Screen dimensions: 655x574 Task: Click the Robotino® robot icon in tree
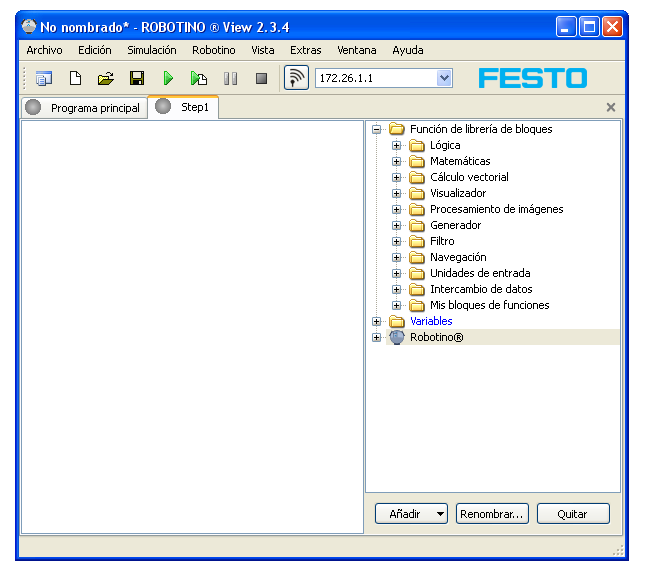coord(397,337)
